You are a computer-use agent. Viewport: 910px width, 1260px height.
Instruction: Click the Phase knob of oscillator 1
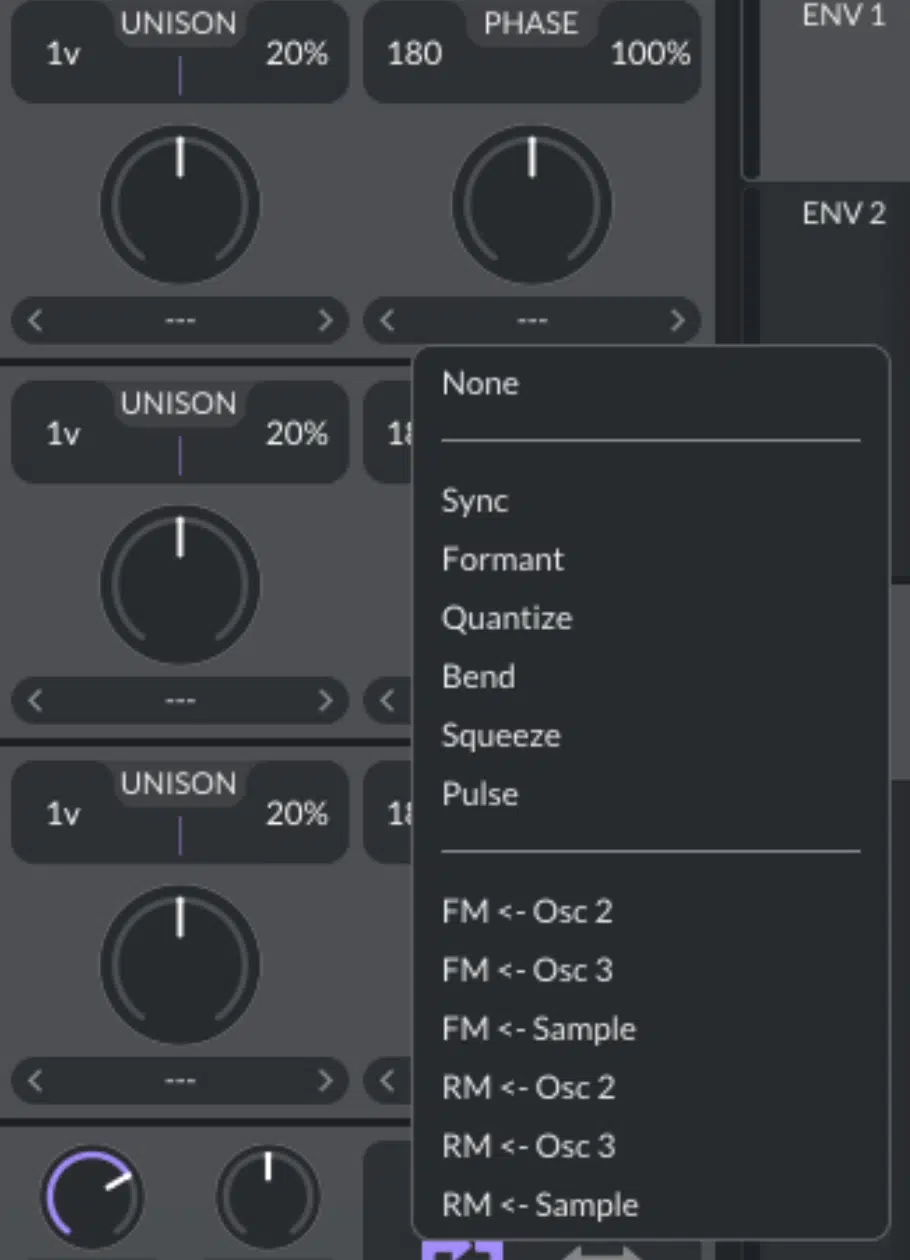coord(533,204)
